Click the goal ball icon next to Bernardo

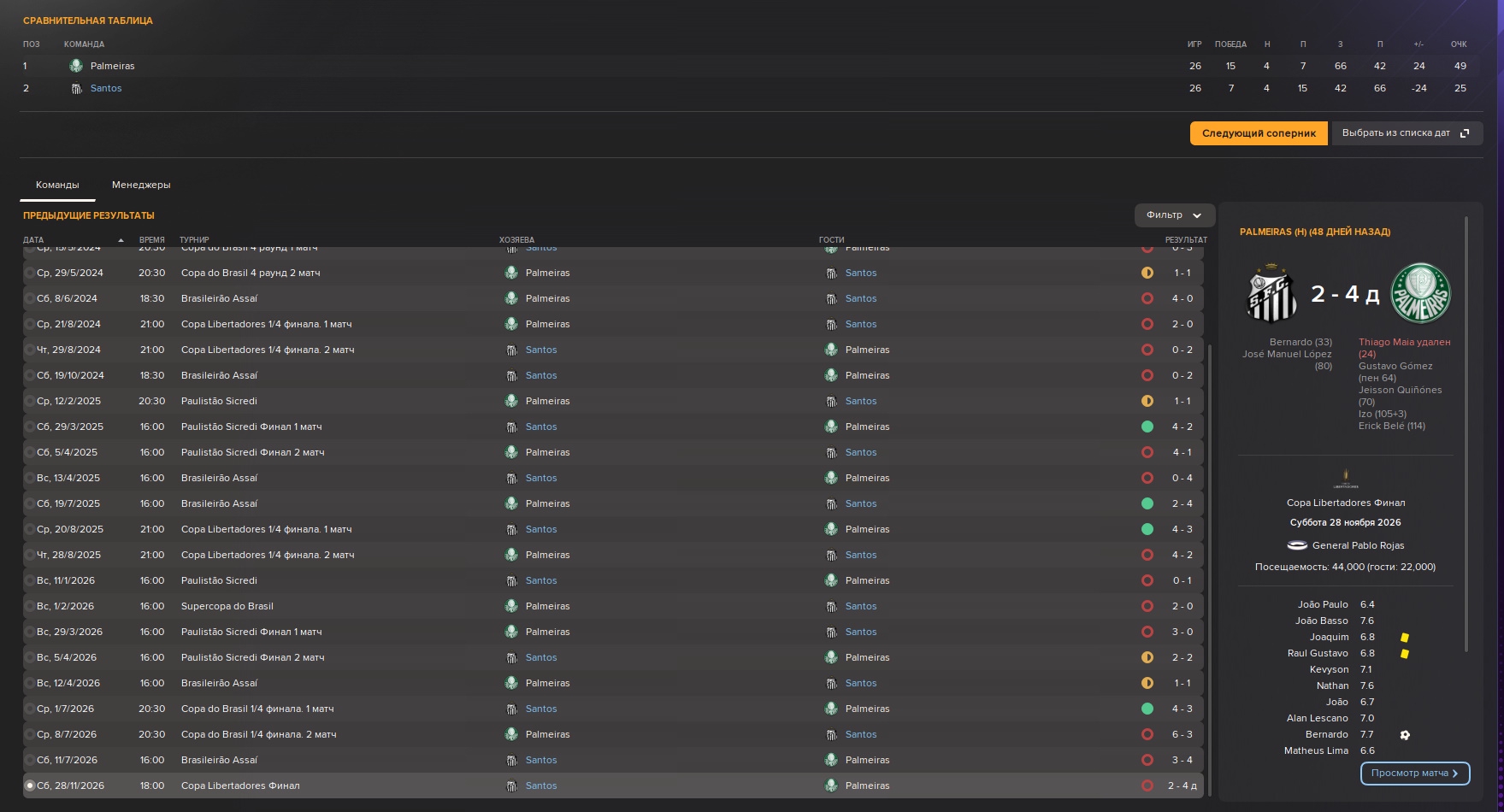(x=1405, y=735)
